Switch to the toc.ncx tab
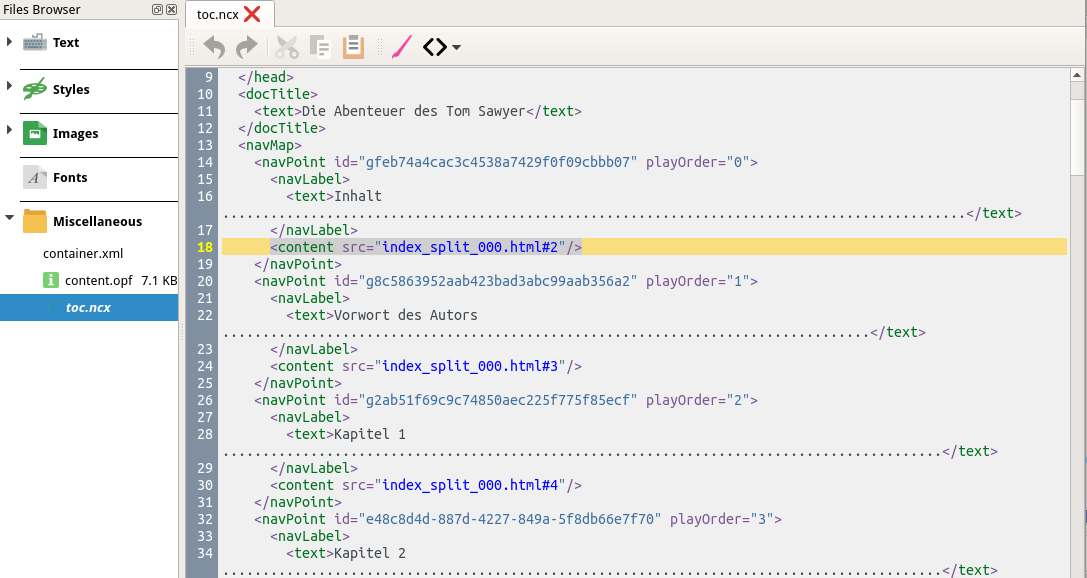Viewport: 1087px width, 578px height. [x=218, y=14]
